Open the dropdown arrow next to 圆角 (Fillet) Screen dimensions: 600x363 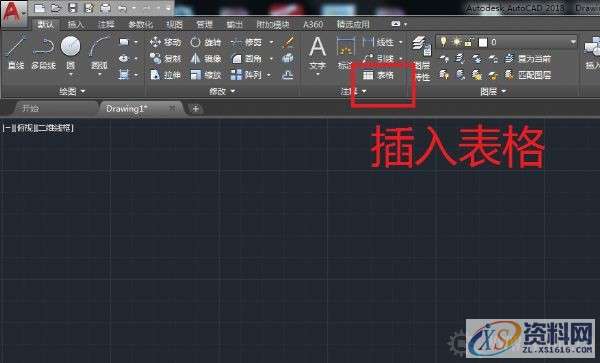coord(271,59)
